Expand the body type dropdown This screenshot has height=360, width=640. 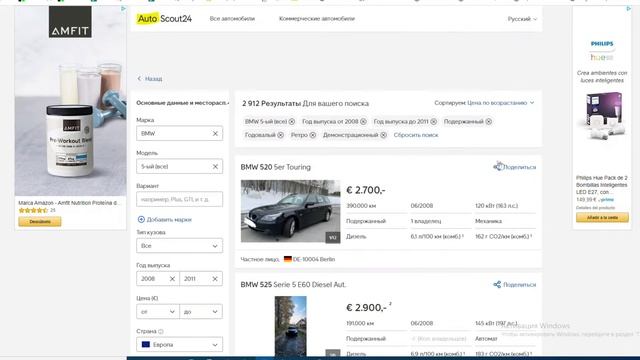tap(180, 246)
